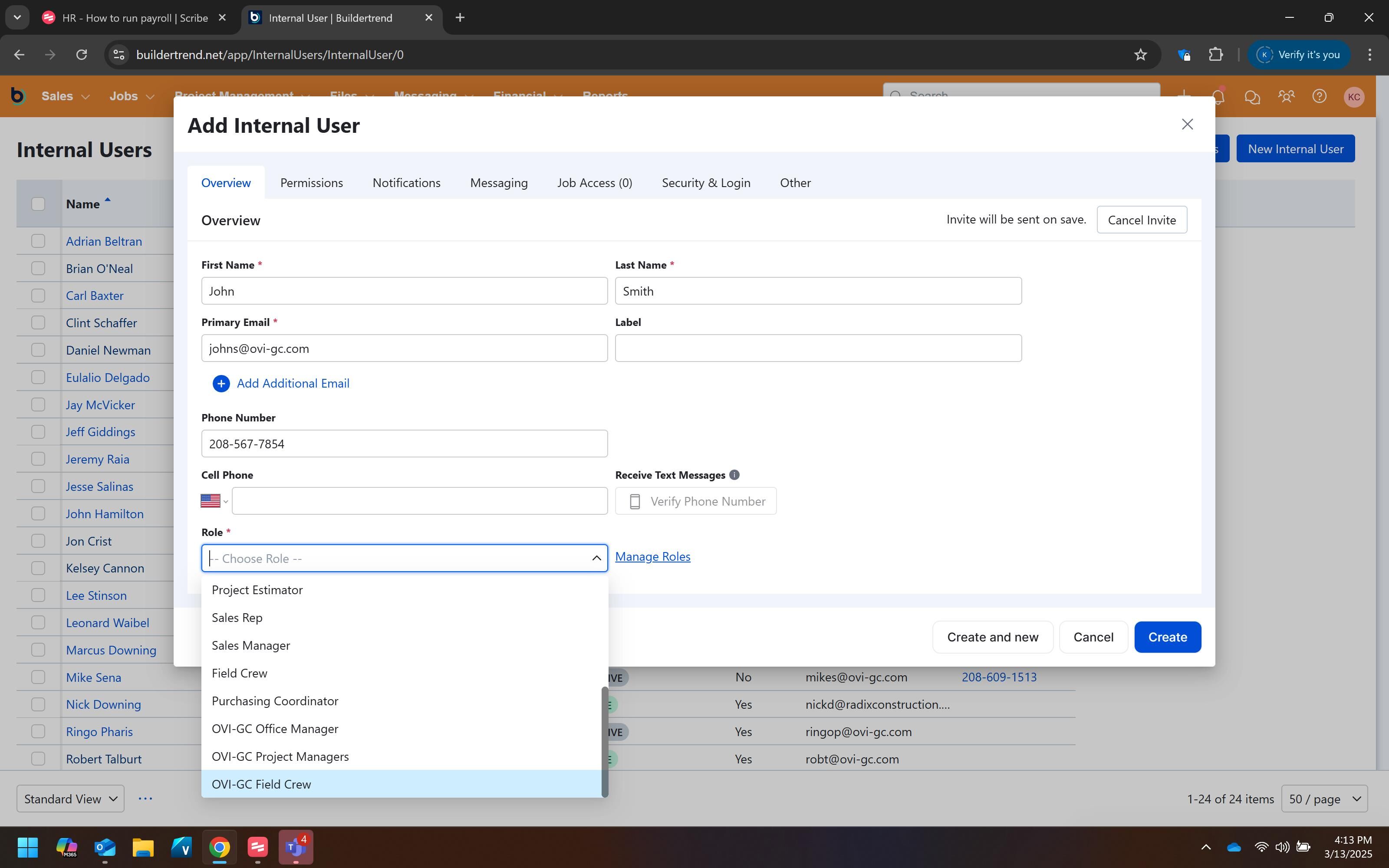The width and height of the screenshot is (1389, 868).
Task: Switch to the Messaging tab
Action: [x=499, y=183]
